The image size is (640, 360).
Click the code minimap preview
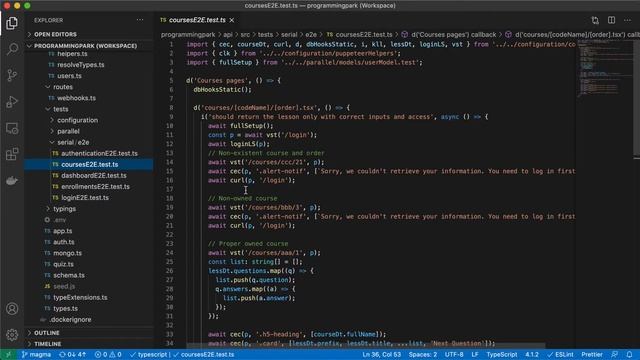[604, 69]
